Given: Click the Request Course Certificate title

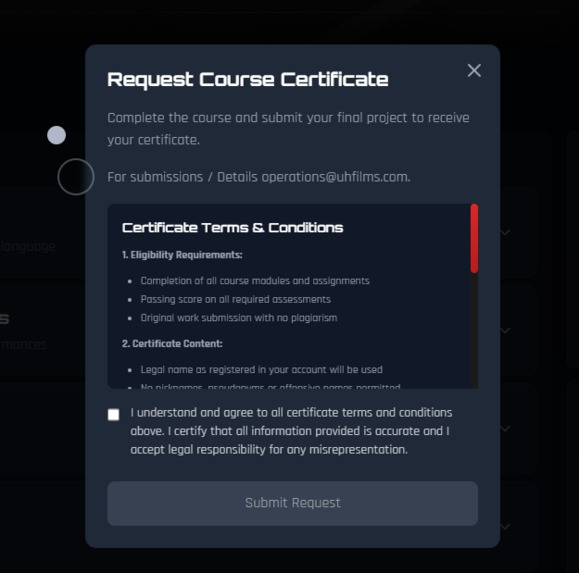Looking at the screenshot, I should tap(248, 80).
